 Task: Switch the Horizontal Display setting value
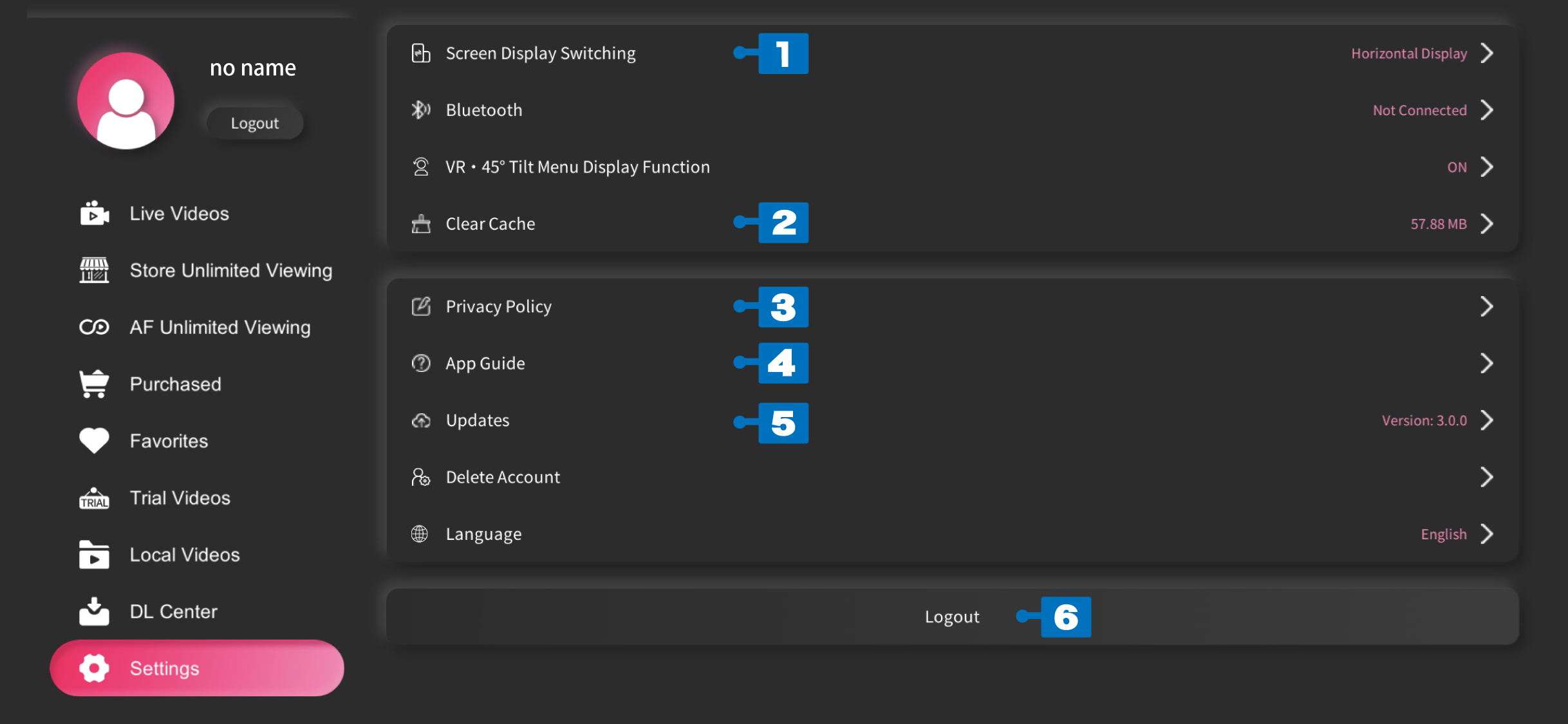pyautogui.click(x=1409, y=53)
